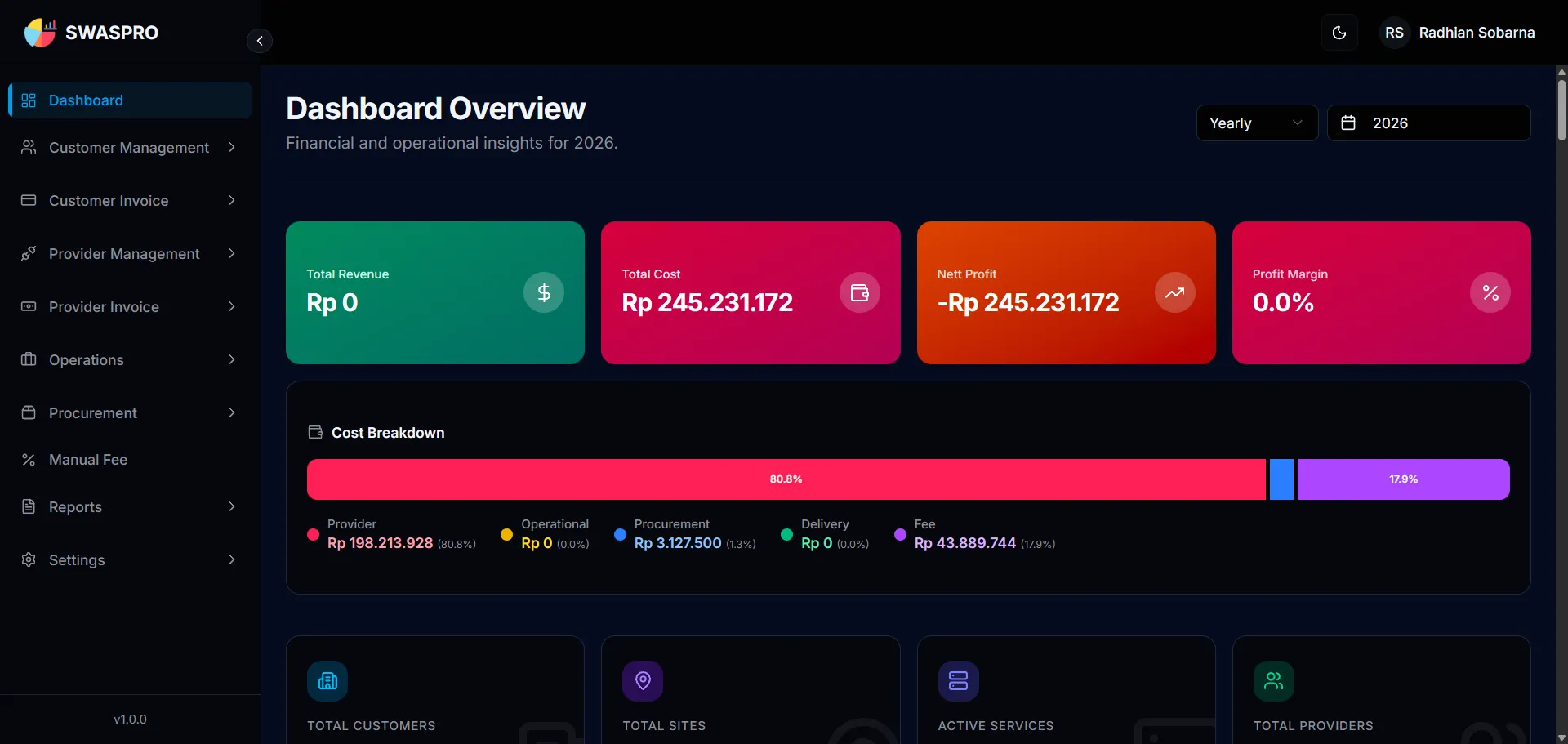
Task: Select the Provider Rp 198.213.928 amount
Action: [x=380, y=543]
